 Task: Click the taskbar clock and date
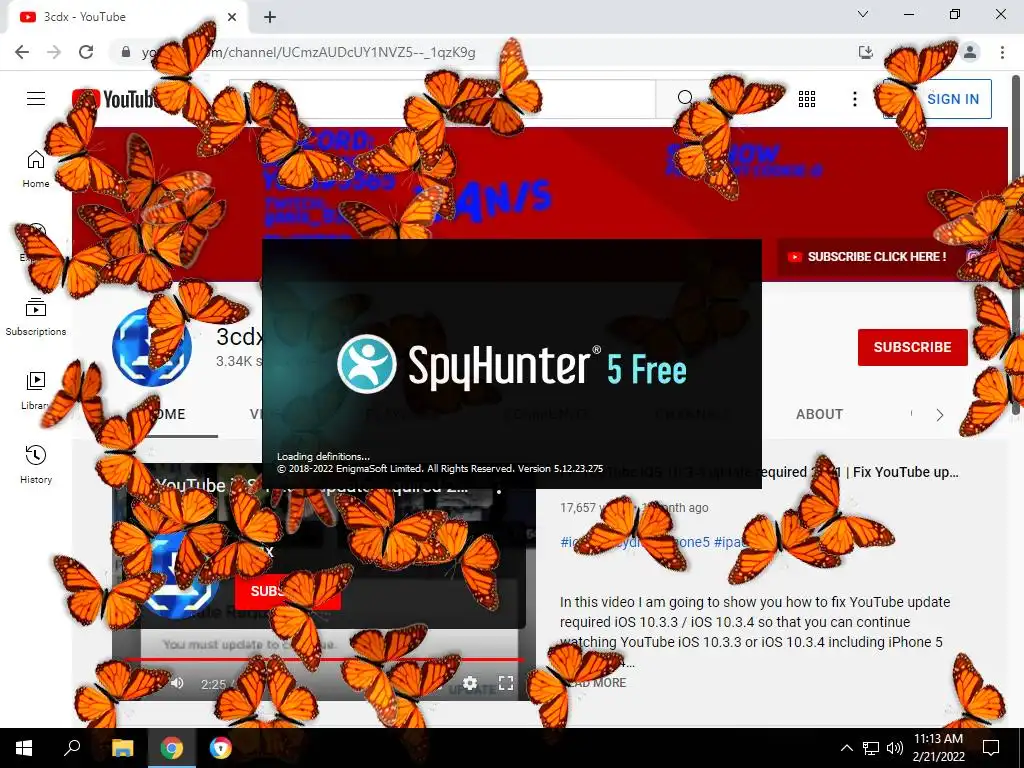coord(938,748)
